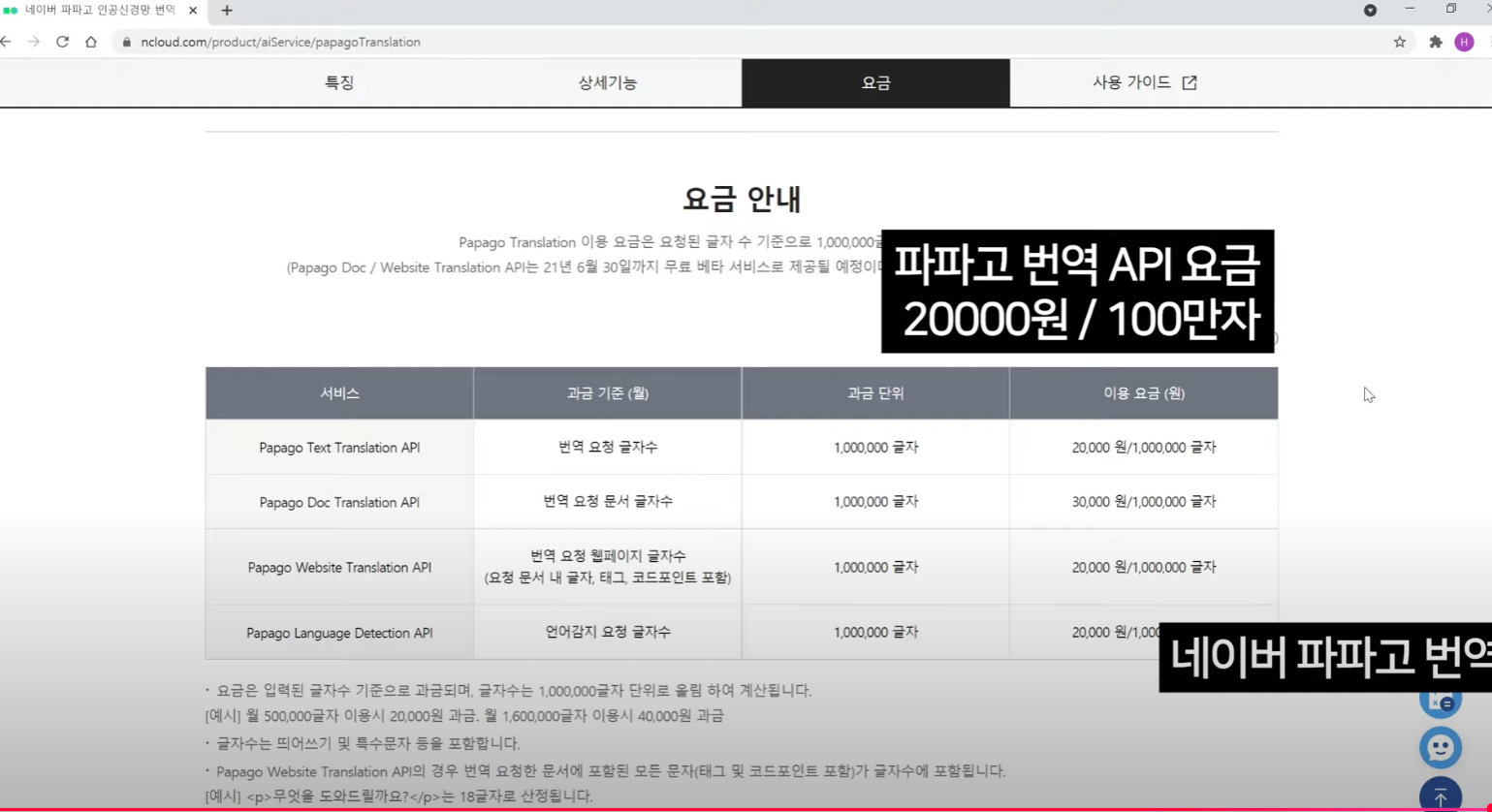Select the 번역 요청 글자수 cell
This screenshot has width=1492, height=812.
coord(608,447)
